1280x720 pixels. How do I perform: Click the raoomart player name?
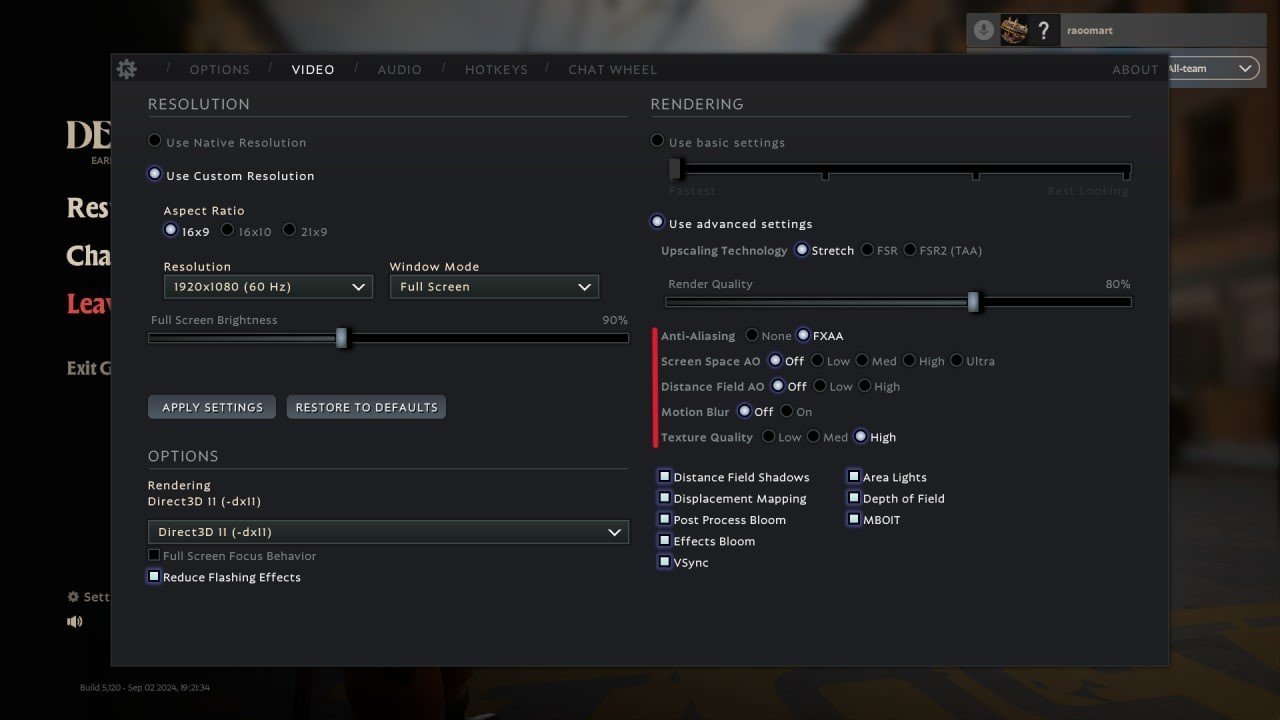(x=1089, y=30)
